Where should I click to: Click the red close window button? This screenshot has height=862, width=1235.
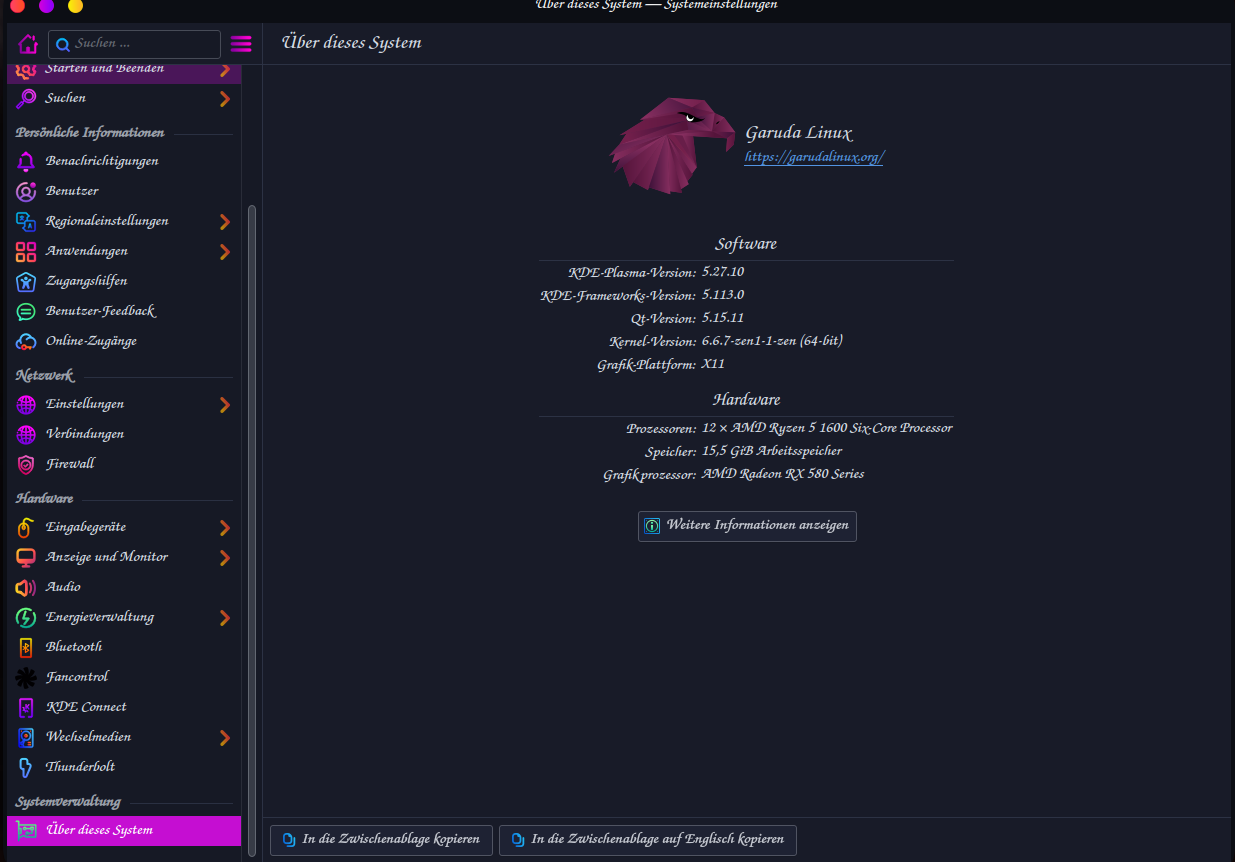click(x=17, y=6)
